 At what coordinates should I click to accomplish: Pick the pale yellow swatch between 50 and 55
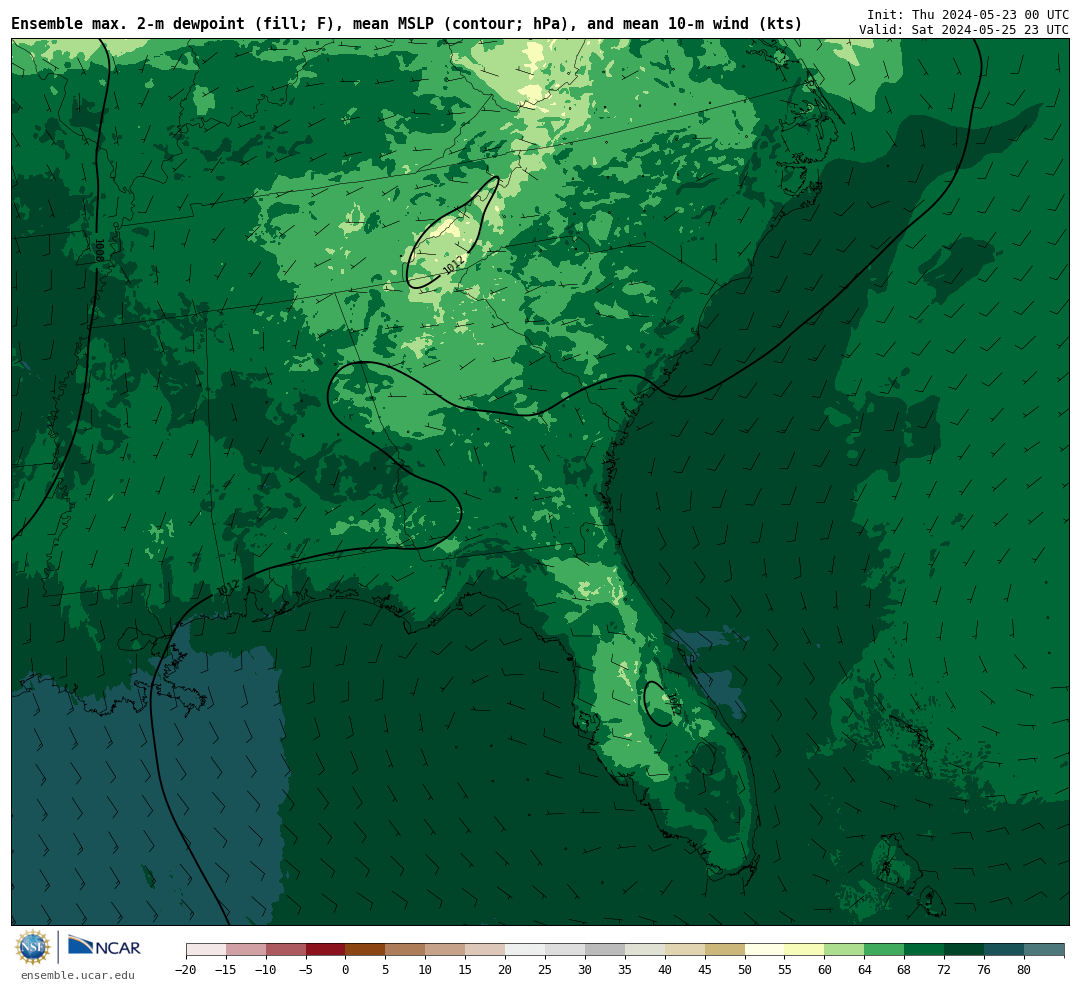765,950
